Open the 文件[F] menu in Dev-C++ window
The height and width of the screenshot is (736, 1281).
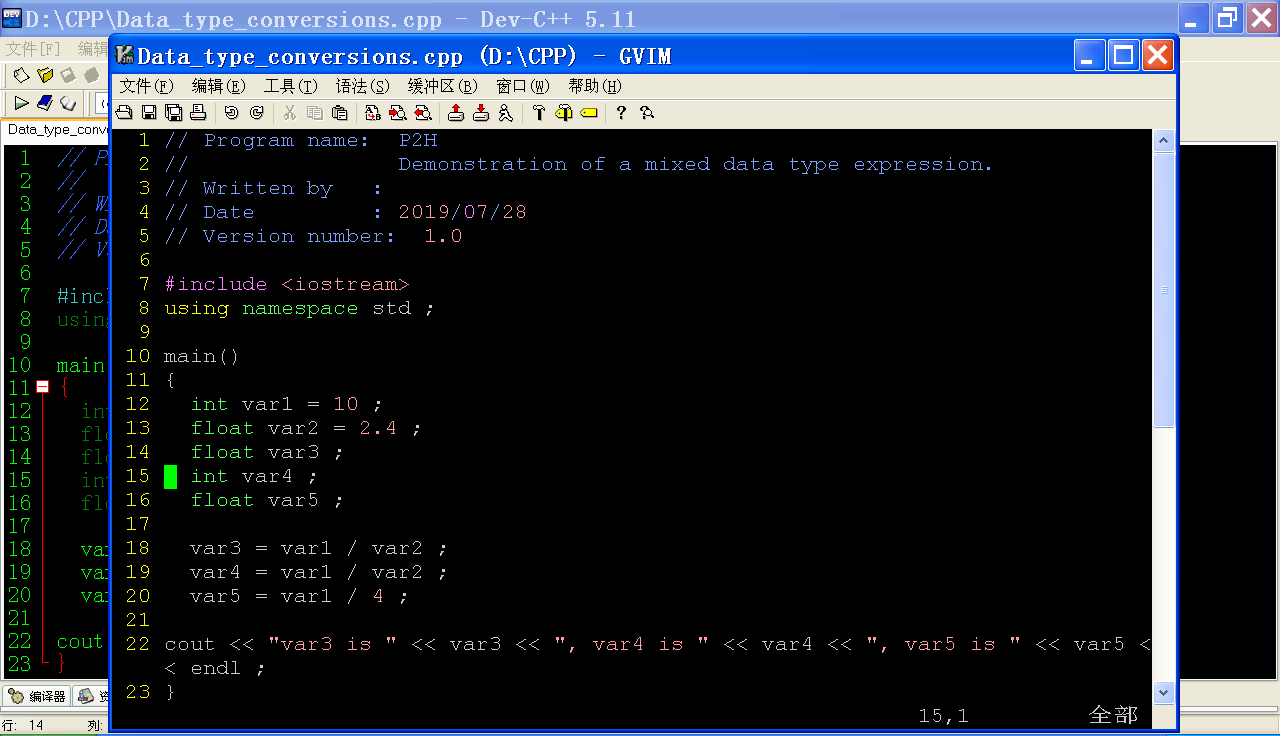[33, 49]
